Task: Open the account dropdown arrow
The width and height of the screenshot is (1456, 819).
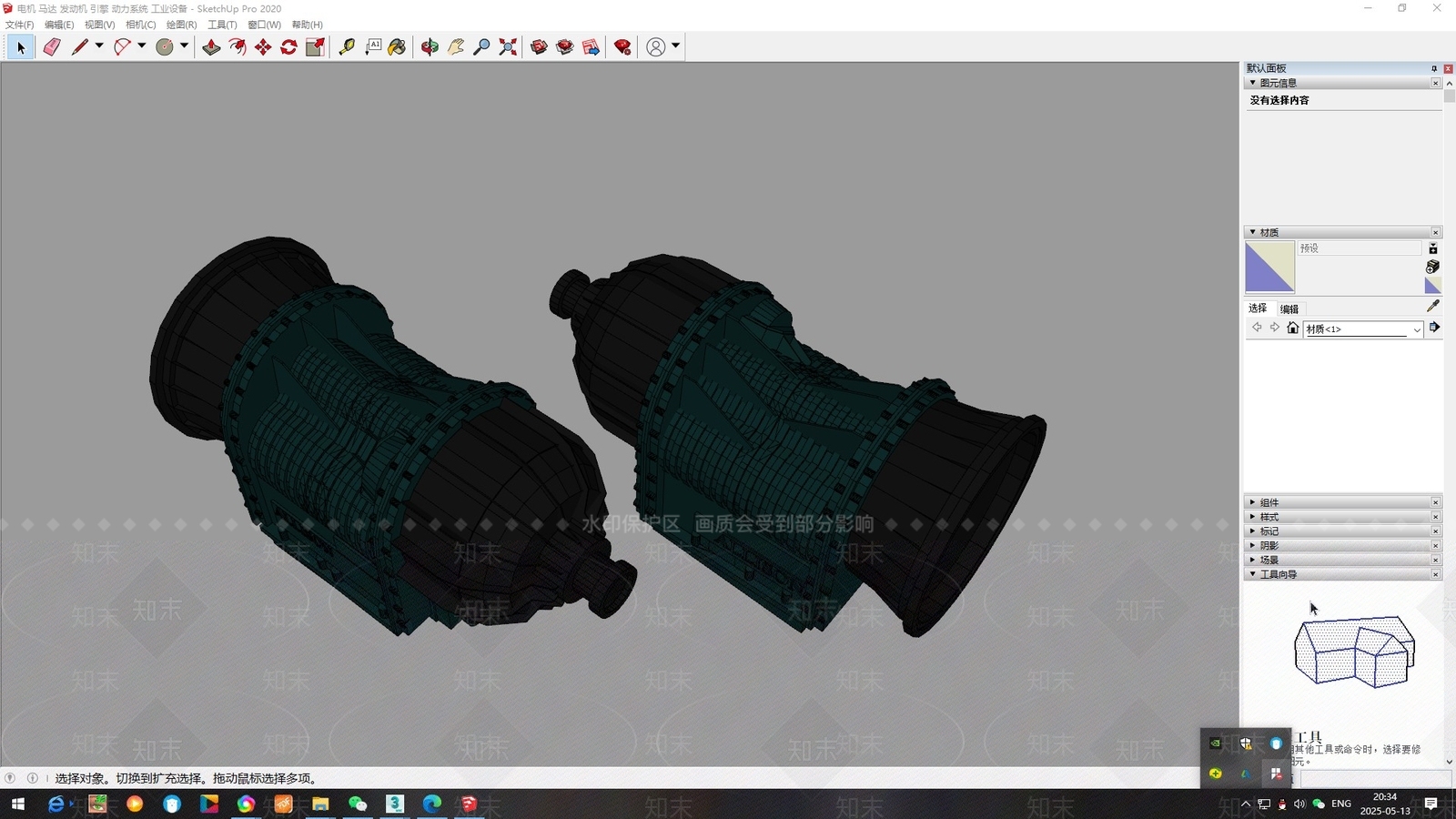Action: click(675, 45)
